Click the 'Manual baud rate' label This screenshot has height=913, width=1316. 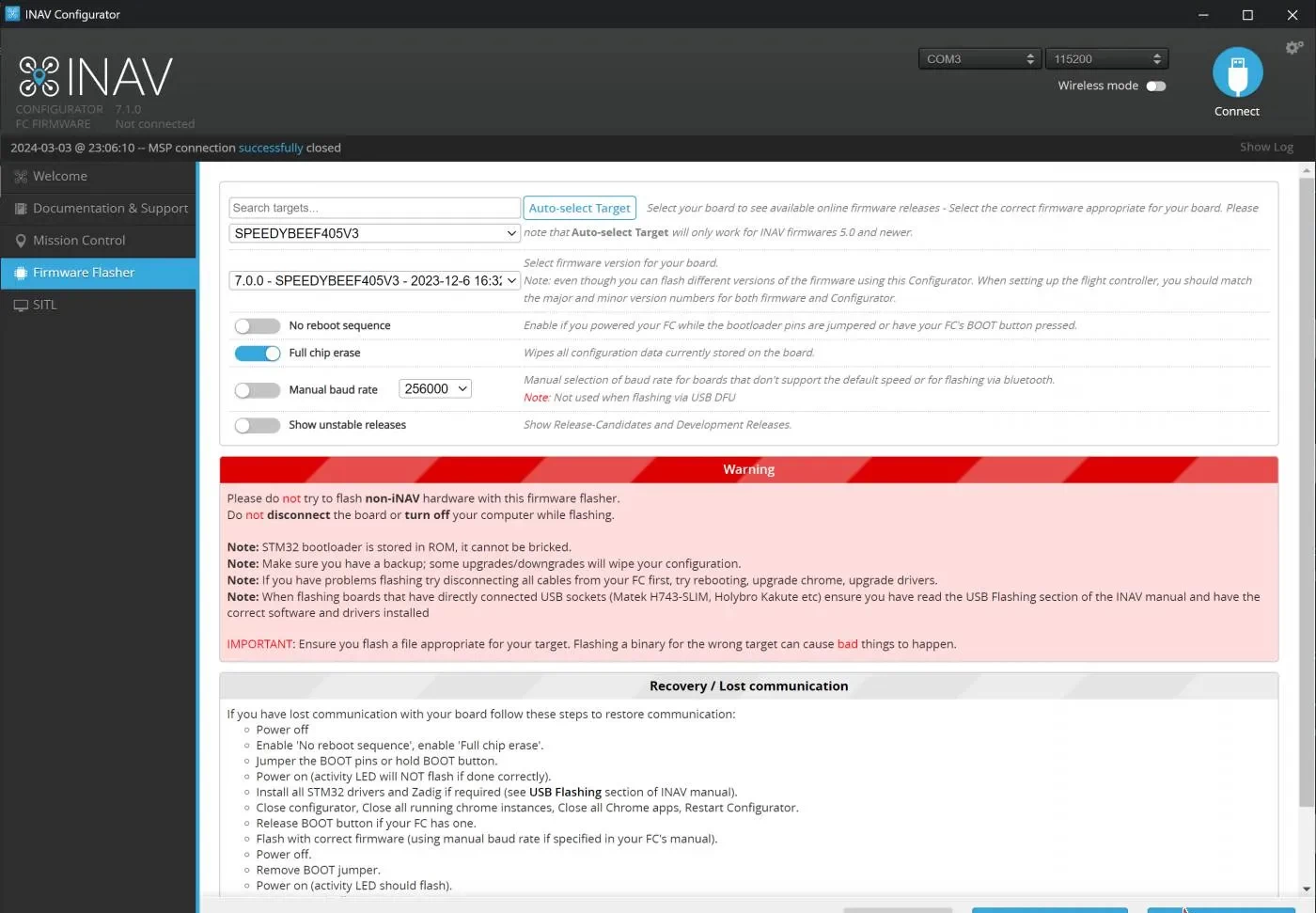point(333,389)
